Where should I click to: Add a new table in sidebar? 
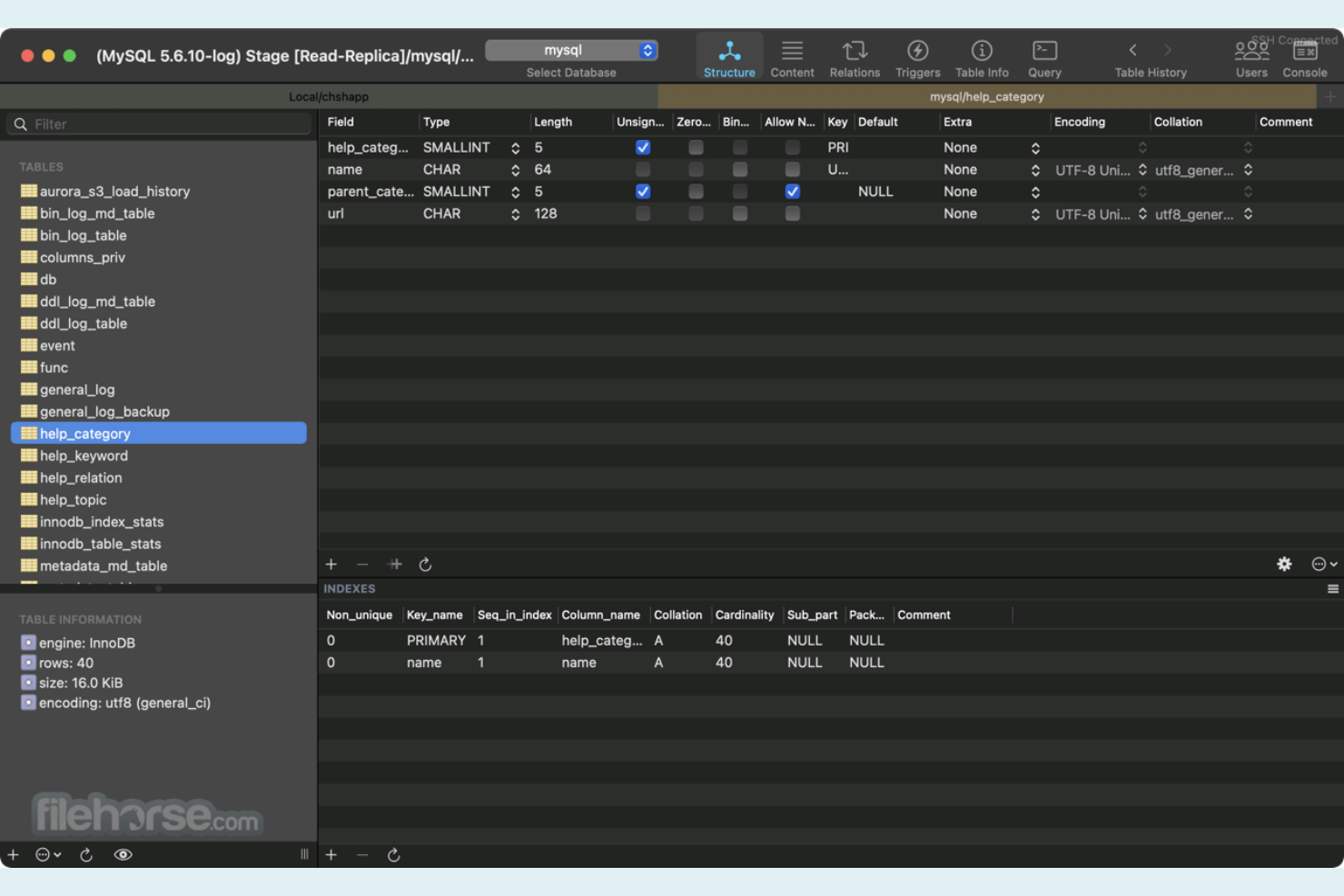(x=13, y=855)
